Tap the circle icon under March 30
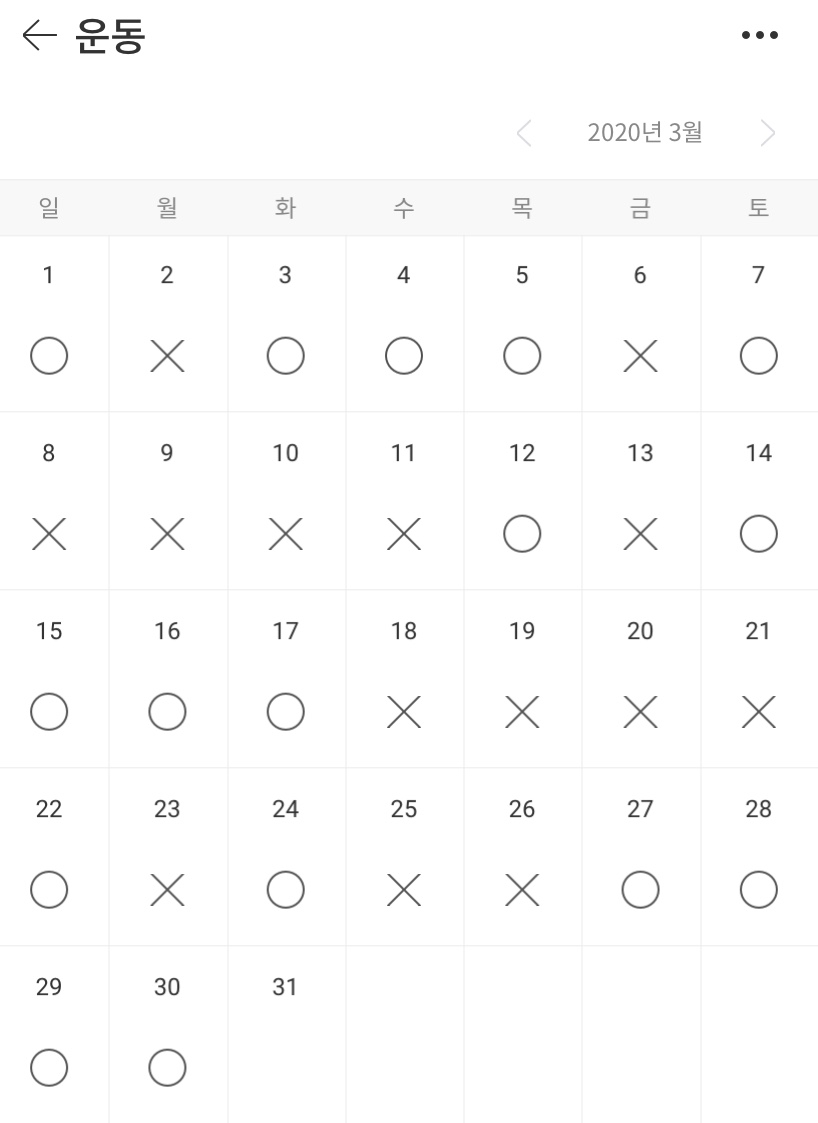This screenshot has width=818, height=1123. coord(167,1068)
